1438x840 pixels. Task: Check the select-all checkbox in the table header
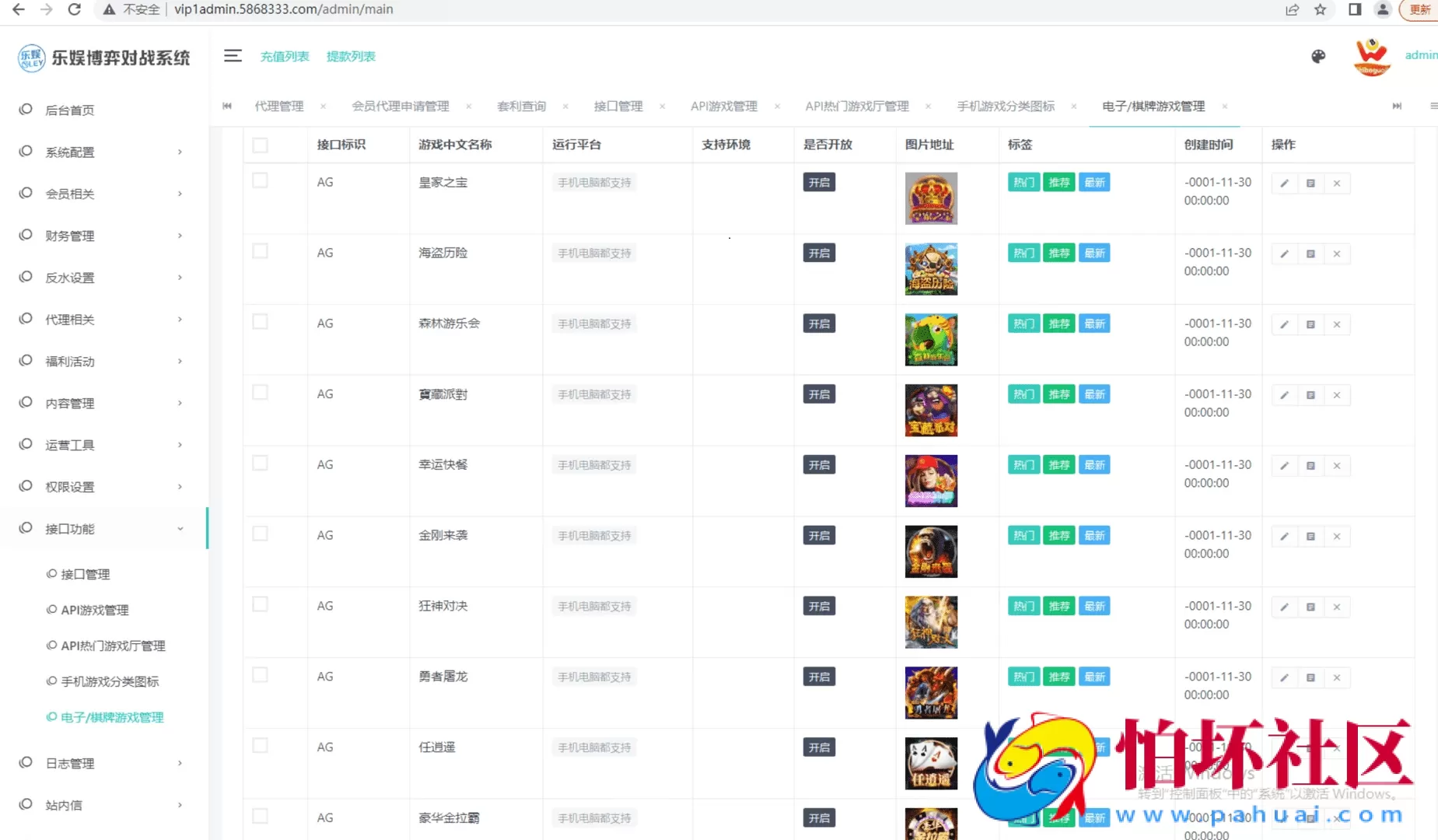[x=260, y=145]
